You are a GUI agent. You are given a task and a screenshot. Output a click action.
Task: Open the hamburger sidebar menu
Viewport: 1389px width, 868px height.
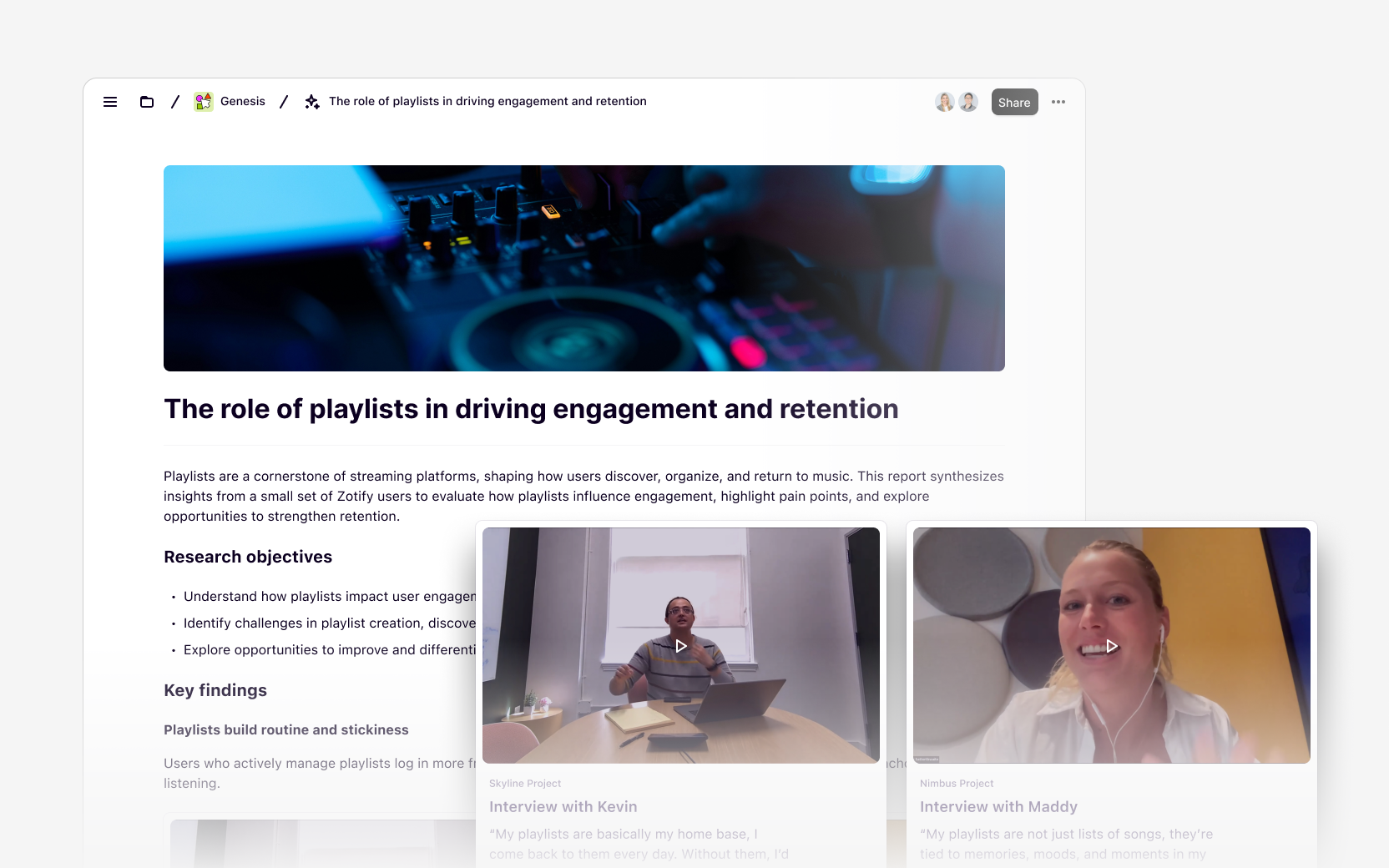(x=110, y=102)
